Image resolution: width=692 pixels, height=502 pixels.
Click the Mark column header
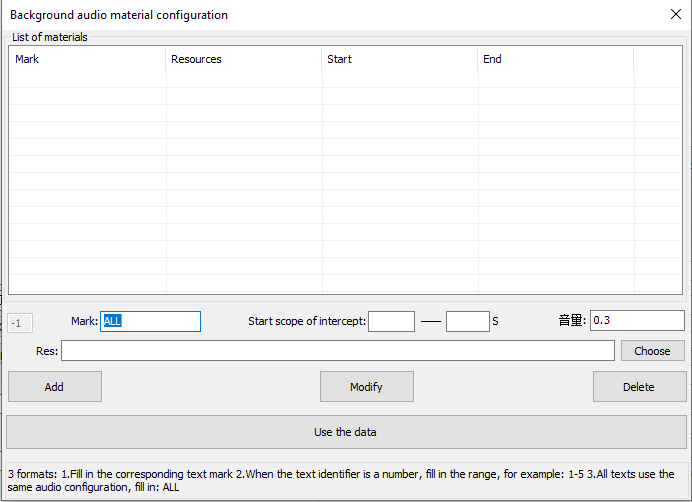87,59
